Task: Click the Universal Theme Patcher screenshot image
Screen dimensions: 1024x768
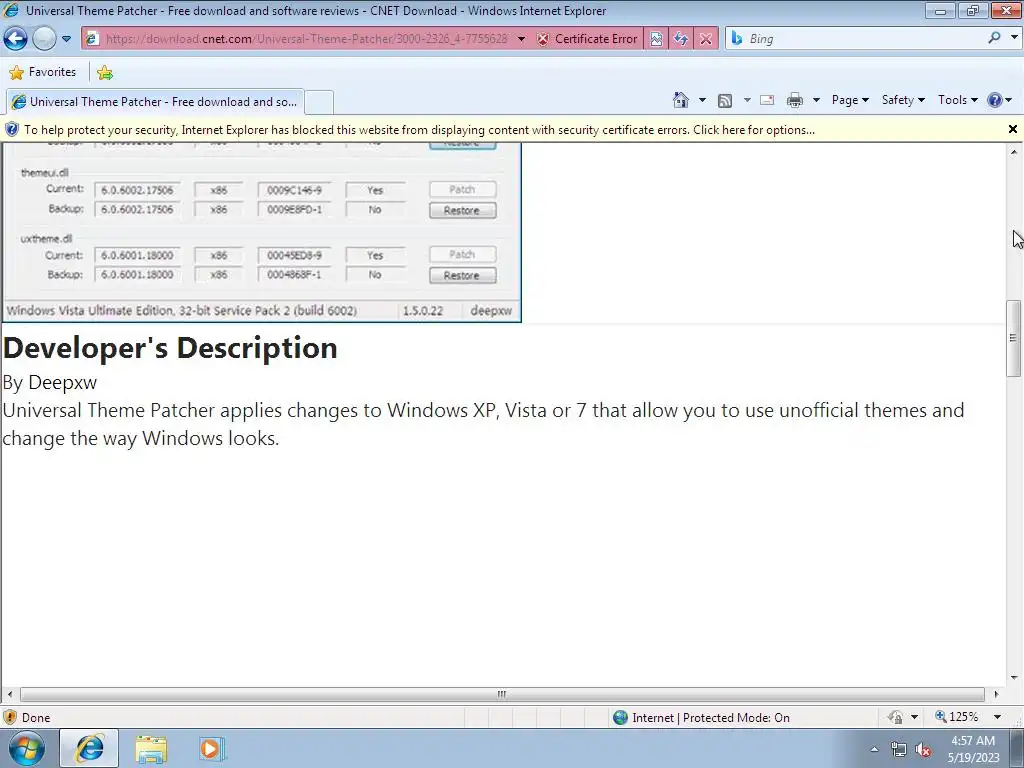Action: point(261,232)
